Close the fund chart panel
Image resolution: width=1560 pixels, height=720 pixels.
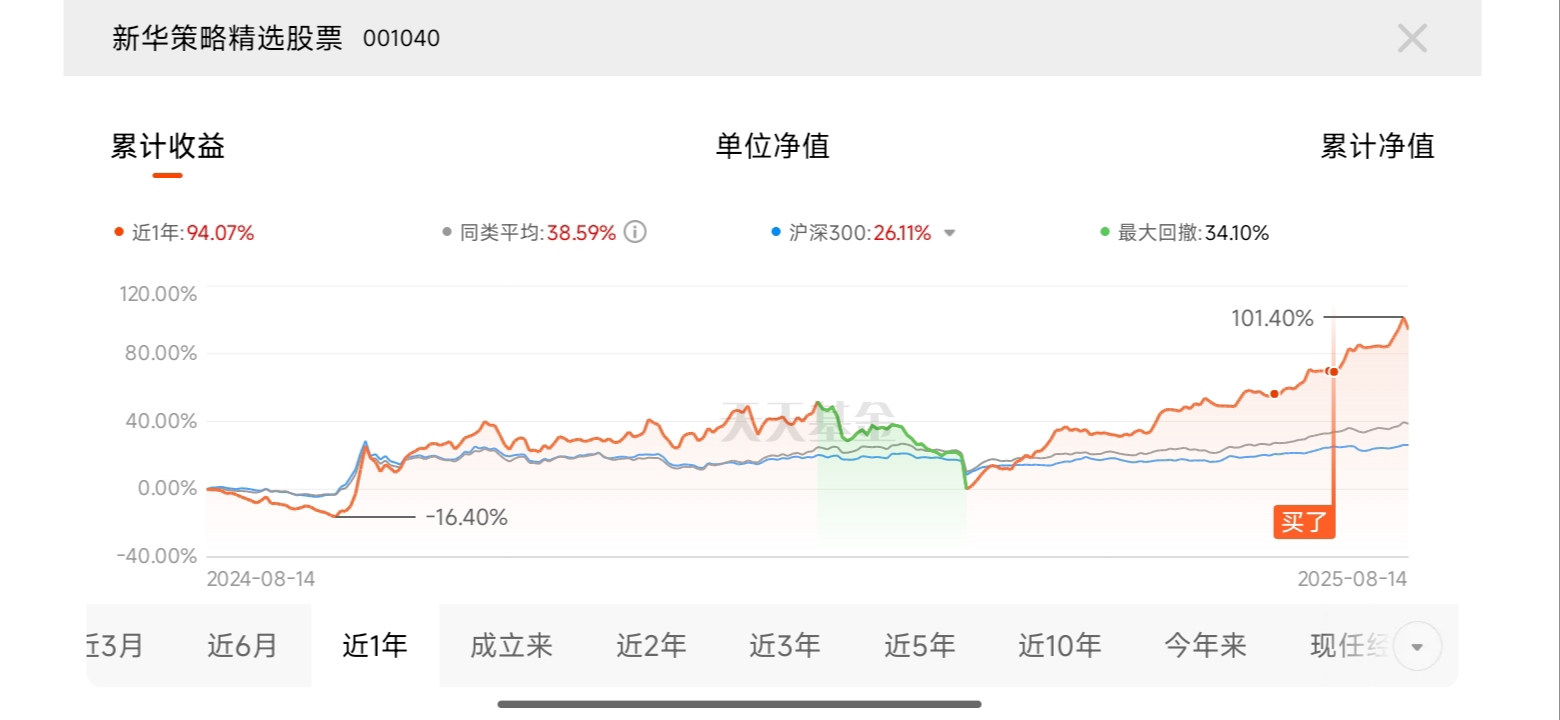tap(1411, 39)
